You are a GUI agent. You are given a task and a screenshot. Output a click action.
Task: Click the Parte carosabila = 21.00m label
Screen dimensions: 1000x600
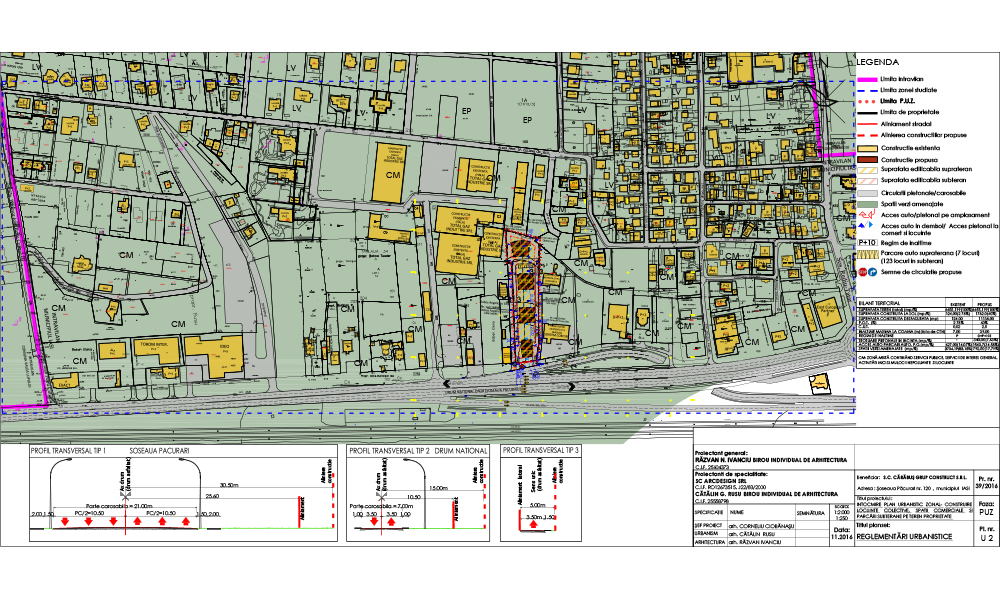pos(117,506)
